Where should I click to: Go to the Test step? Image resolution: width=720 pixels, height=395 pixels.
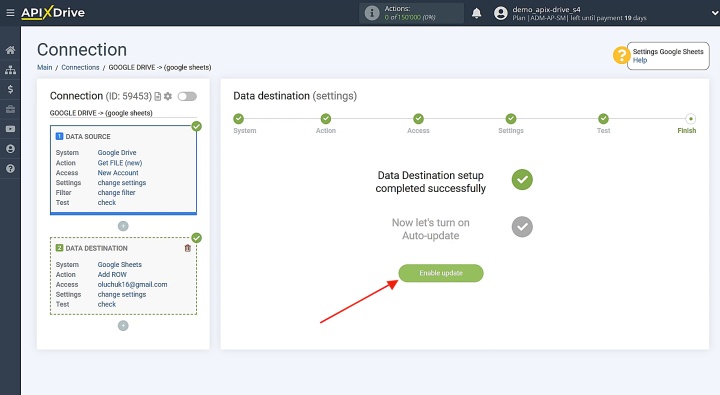(x=603, y=119)
